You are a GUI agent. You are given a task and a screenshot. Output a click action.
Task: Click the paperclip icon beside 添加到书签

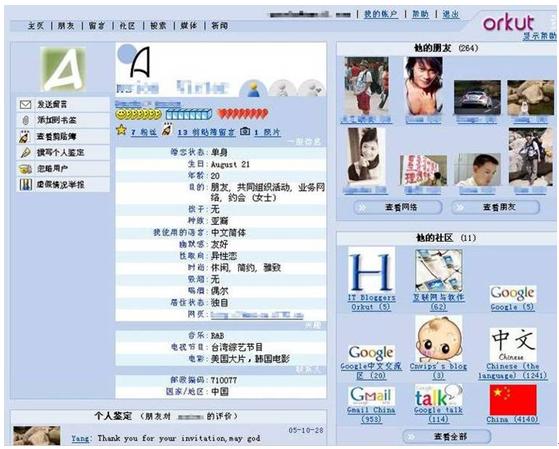pos(25,121)
